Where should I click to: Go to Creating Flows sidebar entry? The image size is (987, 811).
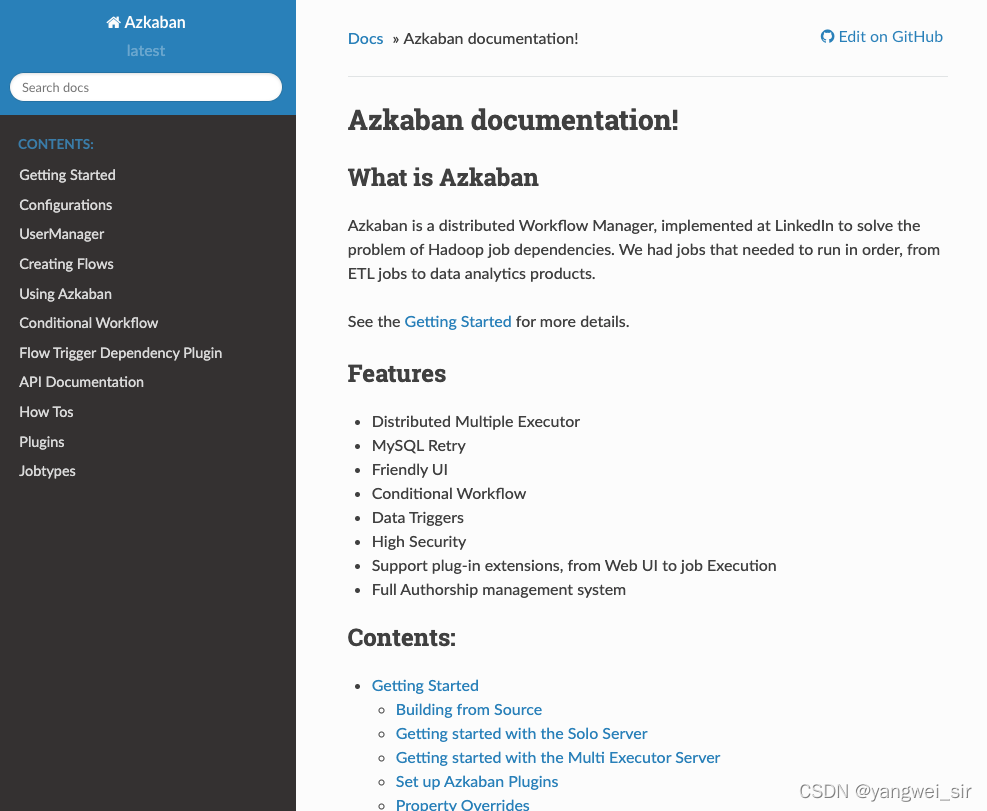pyautogui.click(x=66, y=264)
